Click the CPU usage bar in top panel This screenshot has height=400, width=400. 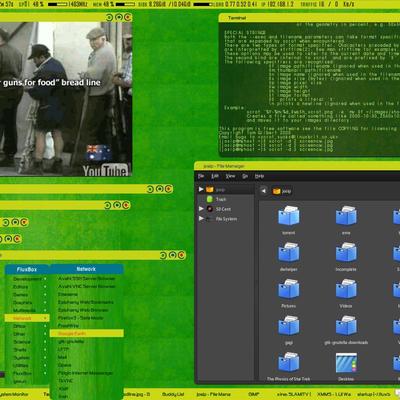(x=58, y=5)
